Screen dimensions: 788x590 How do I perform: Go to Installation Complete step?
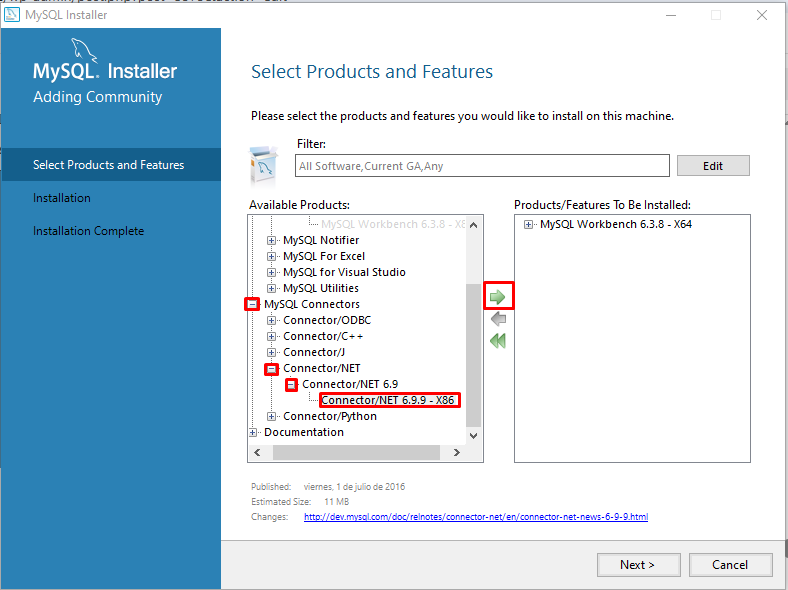(88, 231)
